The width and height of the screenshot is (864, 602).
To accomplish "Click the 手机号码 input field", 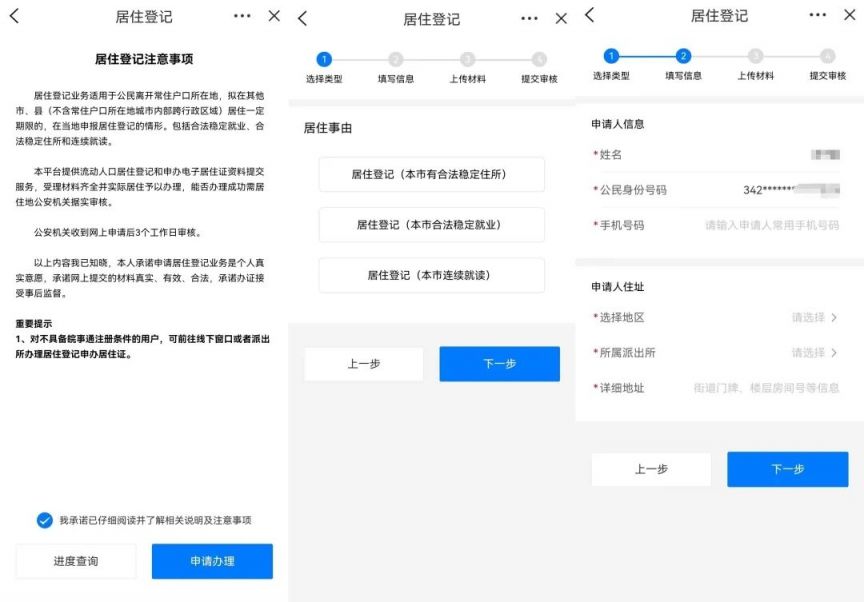I will tap(771, 226).
